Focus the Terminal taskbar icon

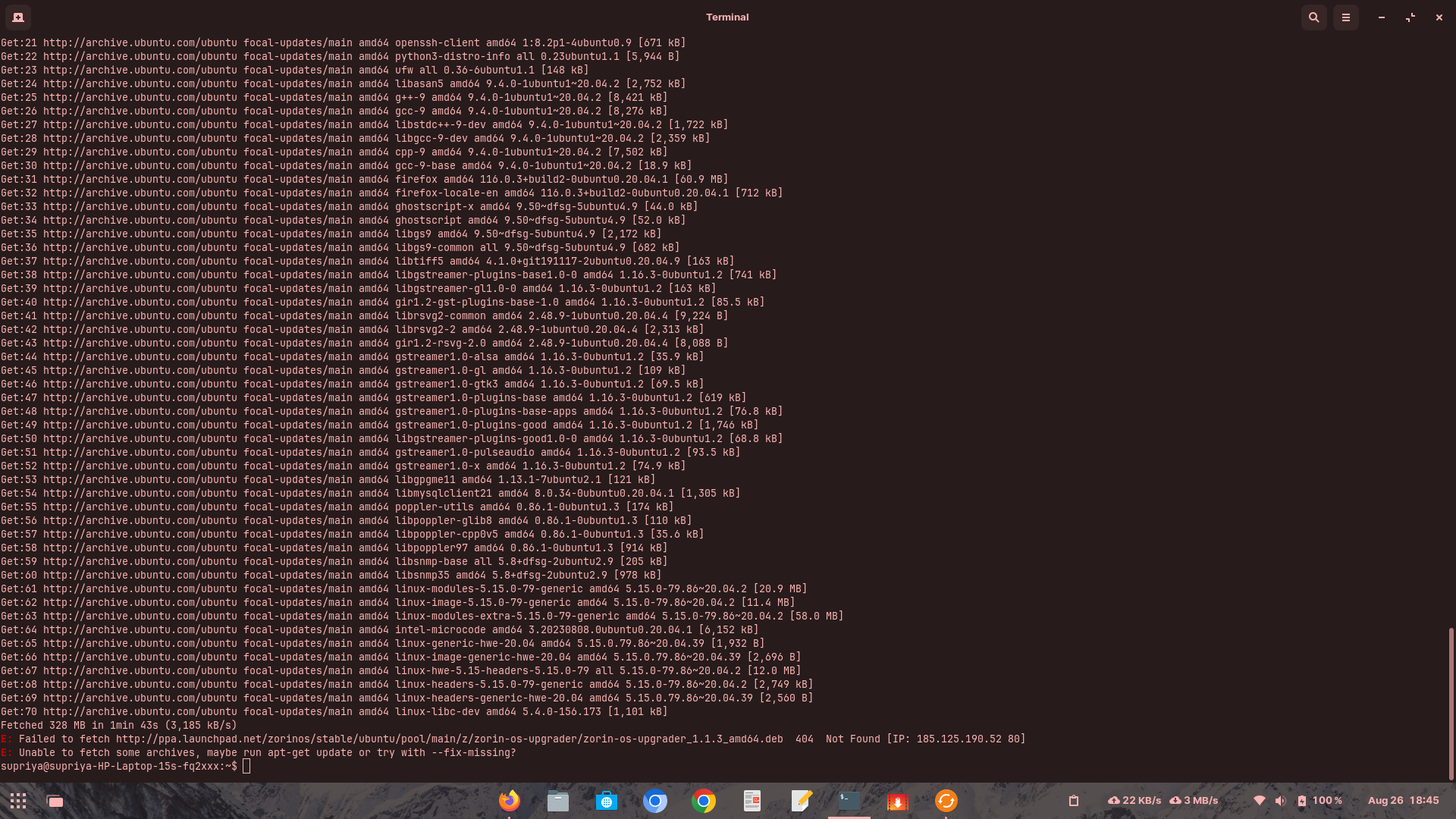(x=849, y=801)
